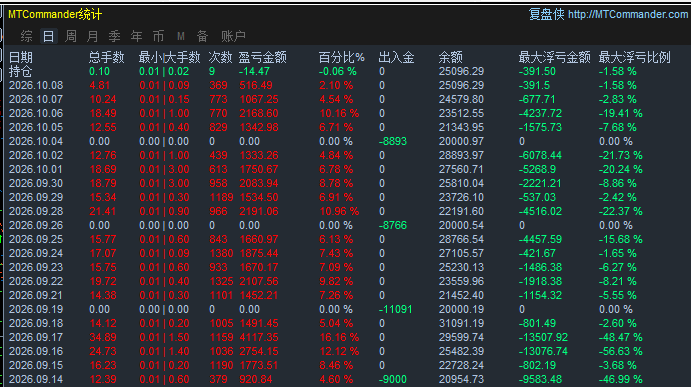Click the profit value 4117.35
The width and height of the screenshot is (691, 387).
tap(259, 337)
